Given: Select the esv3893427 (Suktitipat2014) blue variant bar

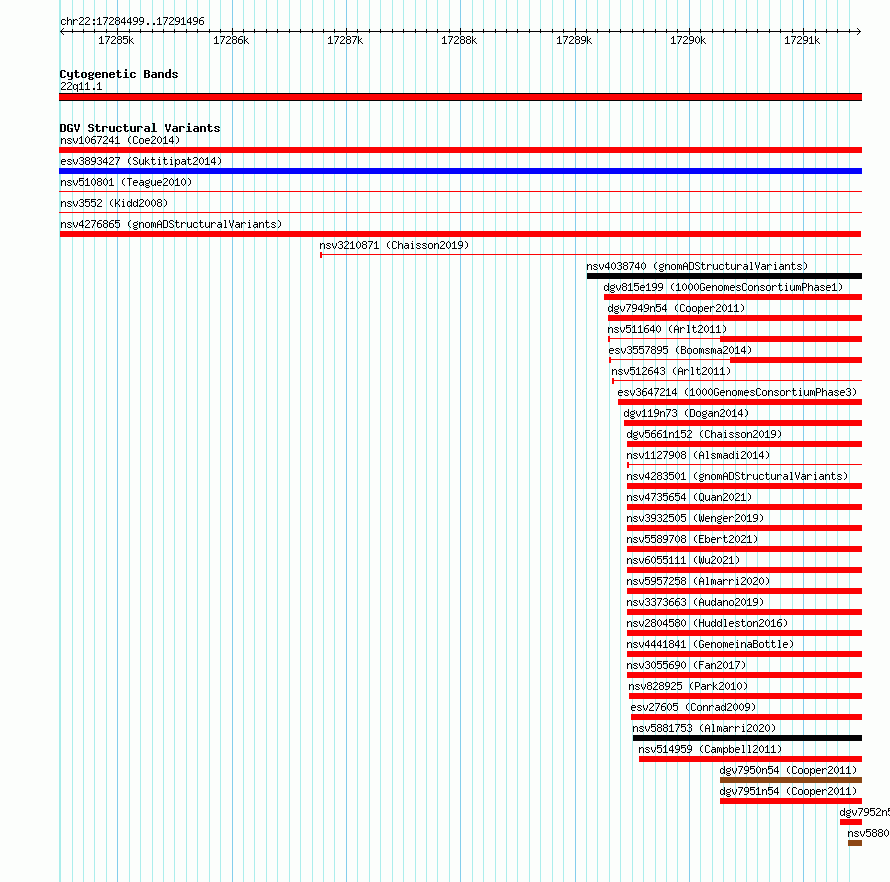Looking at the screenshot, I should click(460, 171).
